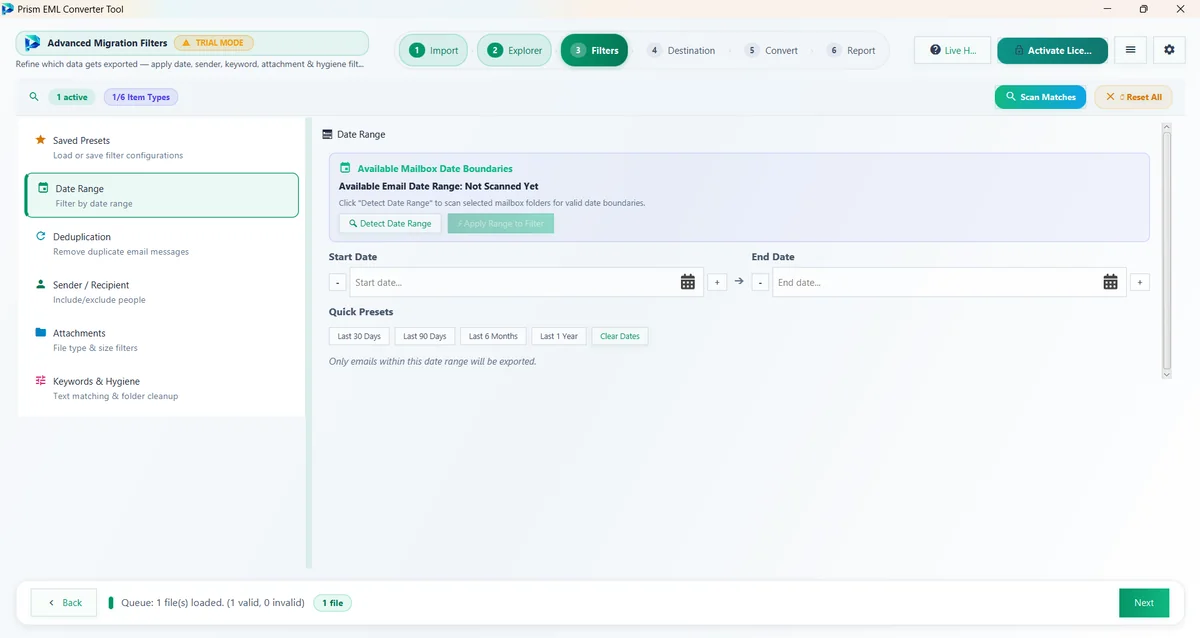Decrease the Start Date with minus button
Image resolution: width=1200 pixels, height=638 pixels.
[x=338, y=283]
